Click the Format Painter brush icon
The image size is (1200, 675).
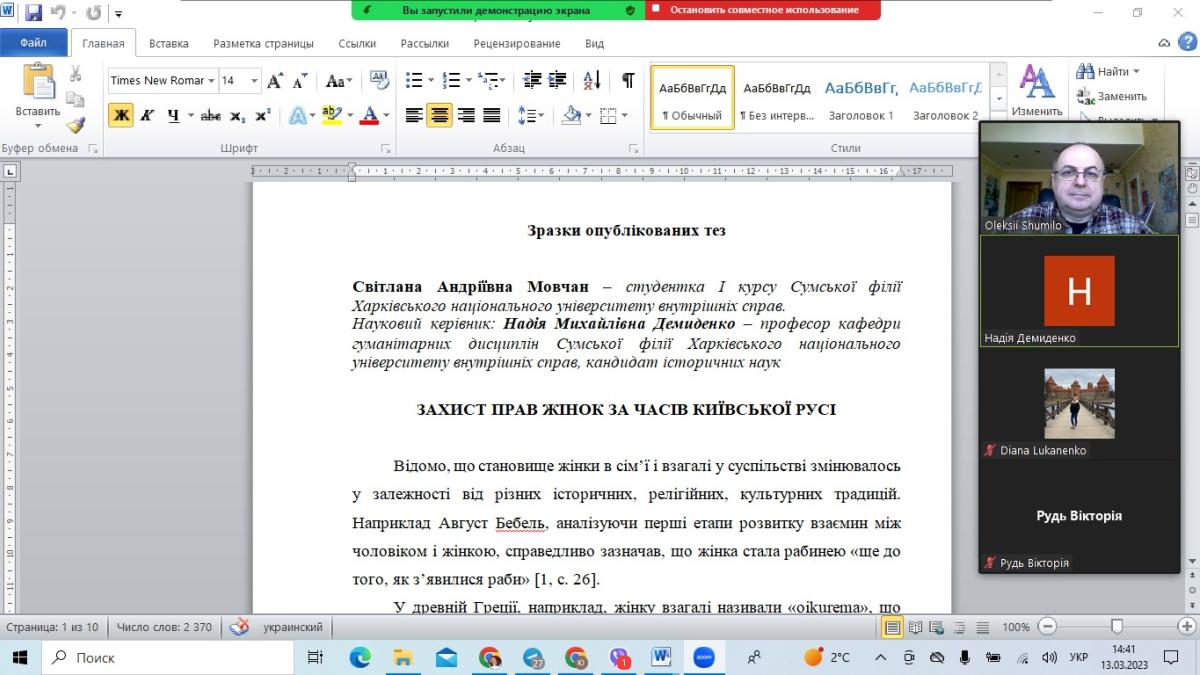(x=76, y=125)
